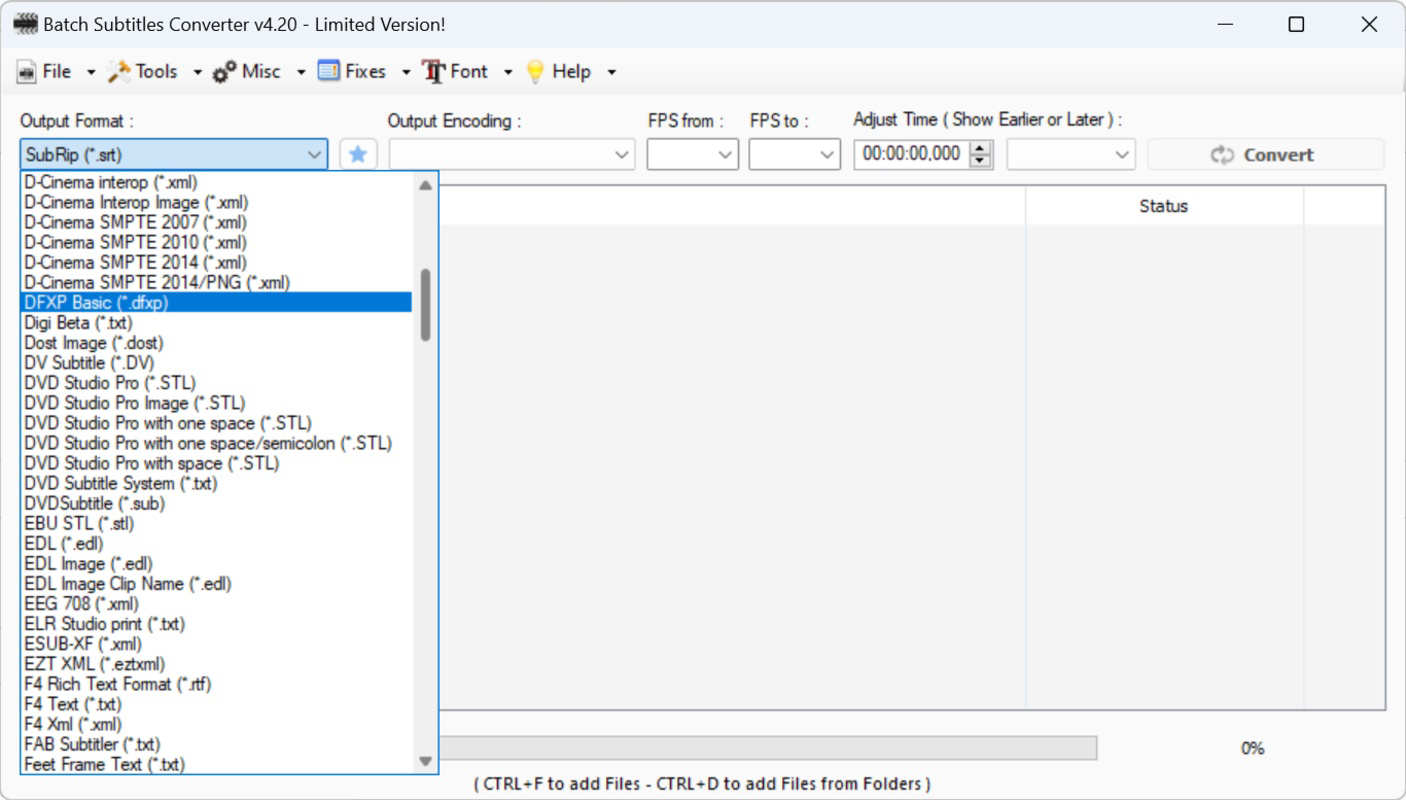1406x800 pixels.
Task: Choose DVD Subtitle System (*.txt)
Action: pyautogui.click(x=216, y=484)
